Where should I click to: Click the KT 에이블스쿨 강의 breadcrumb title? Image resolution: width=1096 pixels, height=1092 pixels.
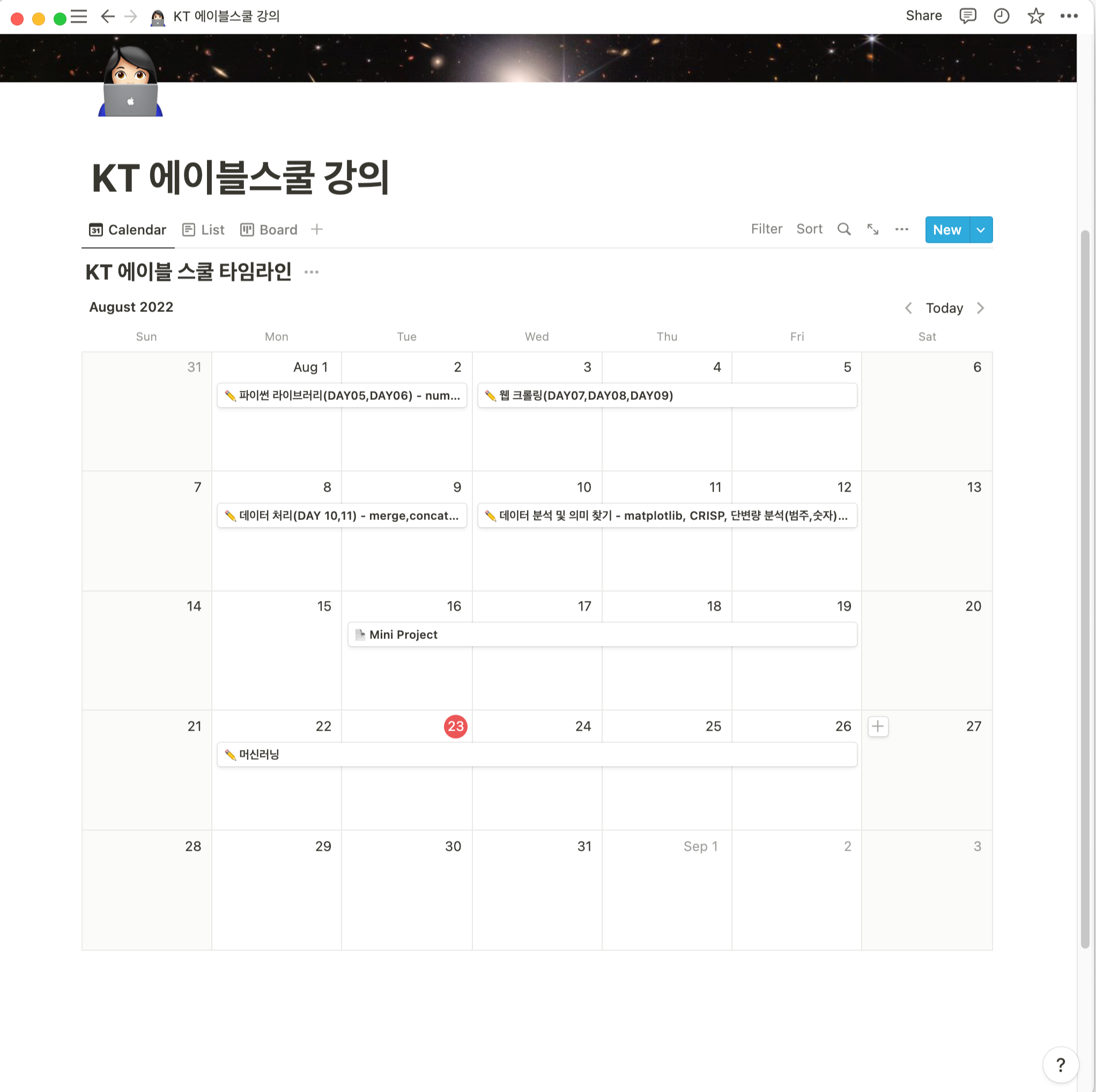(x=226, y=17)
